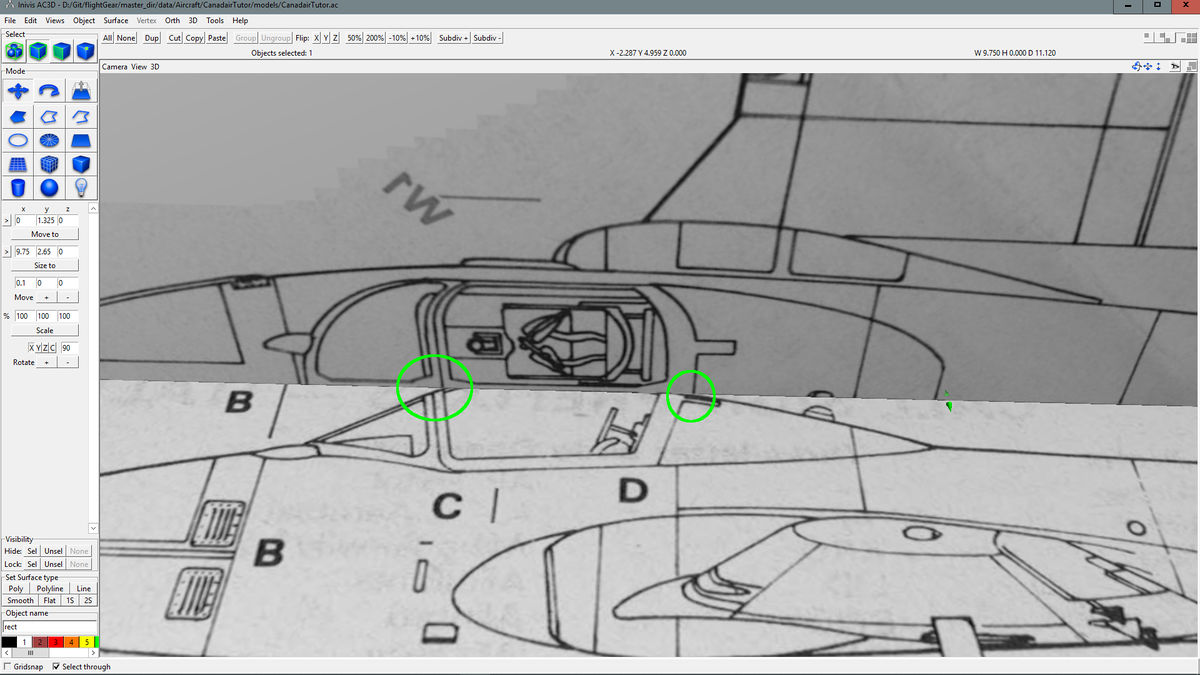The width and height of the screenshot is (1200, 675).
Task: Toggle the Surface select mode
Action: [62, 50]
